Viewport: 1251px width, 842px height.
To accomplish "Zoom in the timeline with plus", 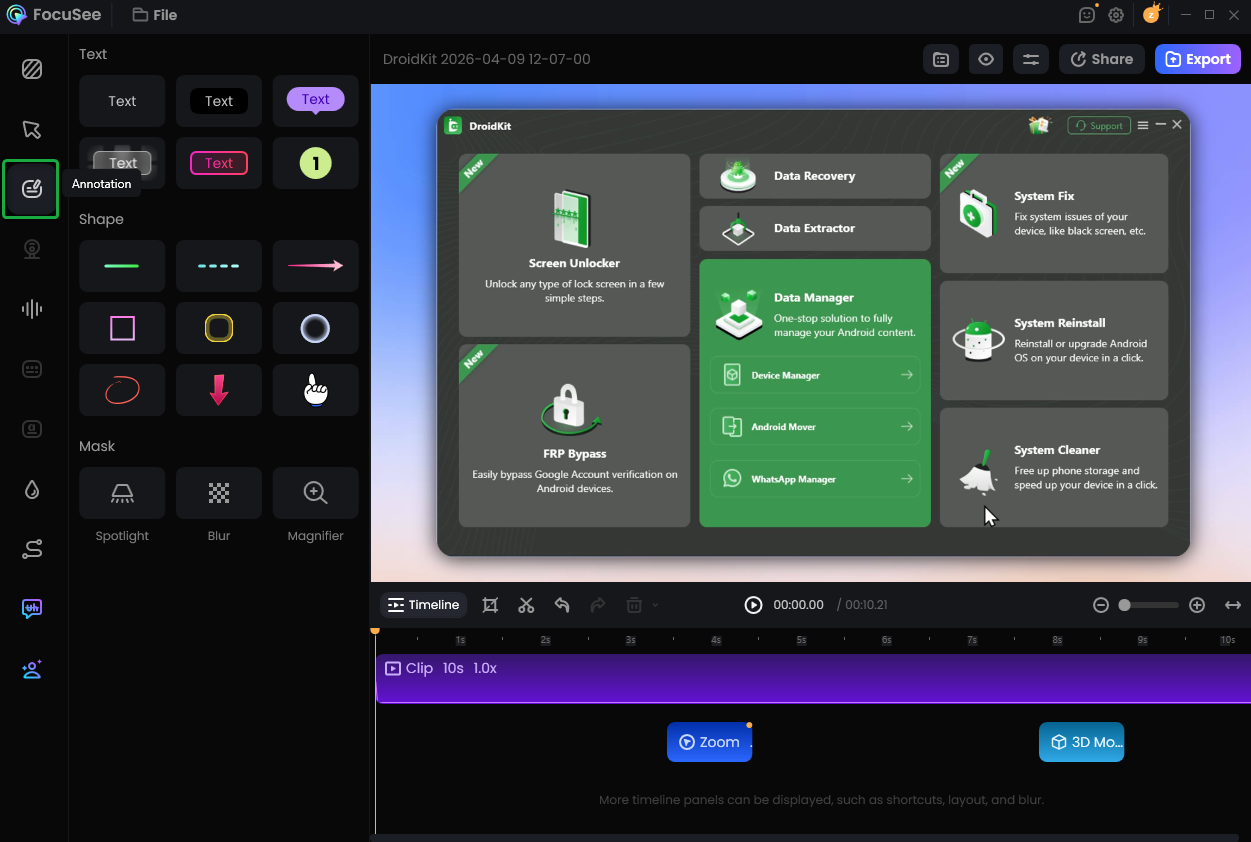I will coord(1197,605).
